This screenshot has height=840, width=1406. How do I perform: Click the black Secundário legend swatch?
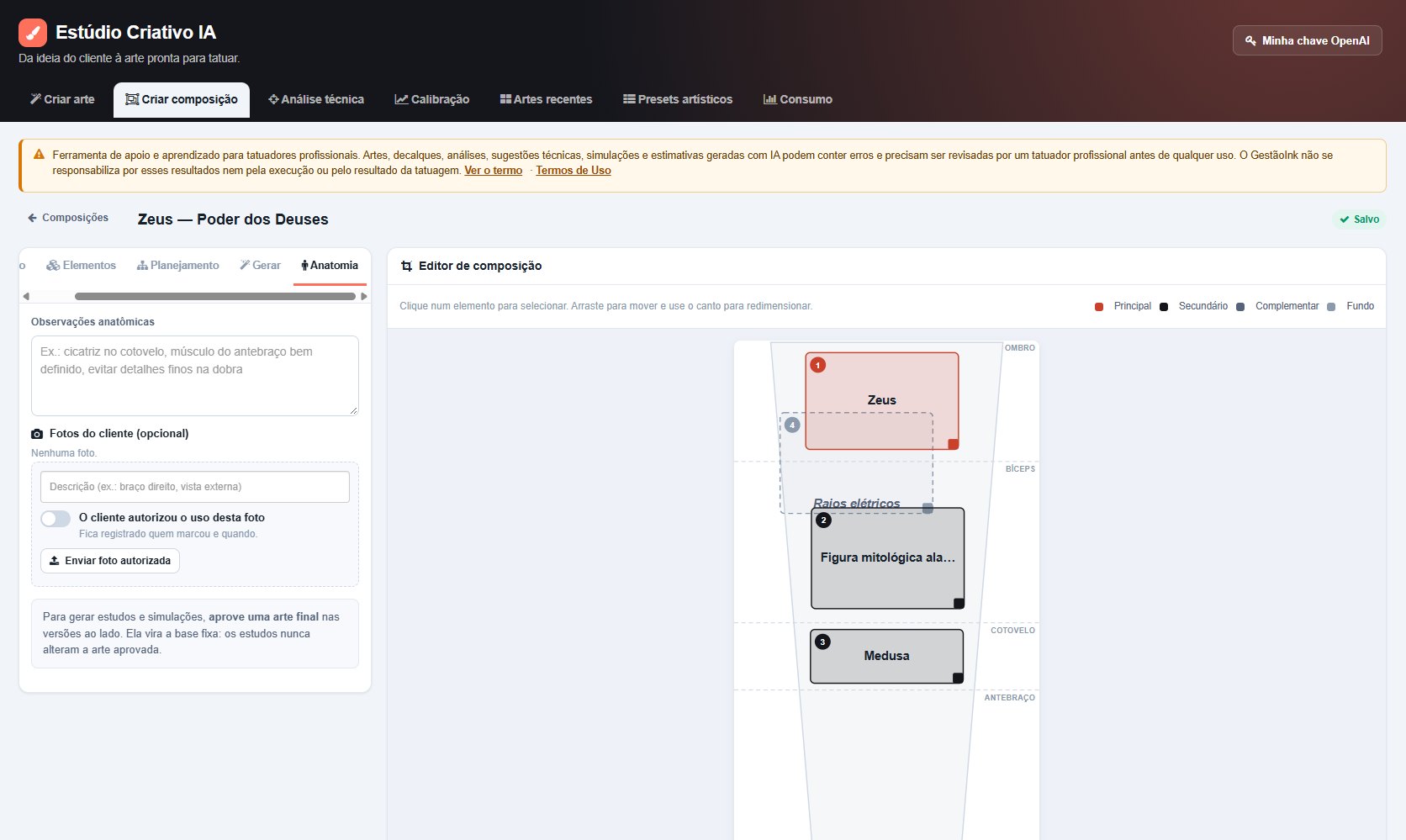pos(1164,307)
